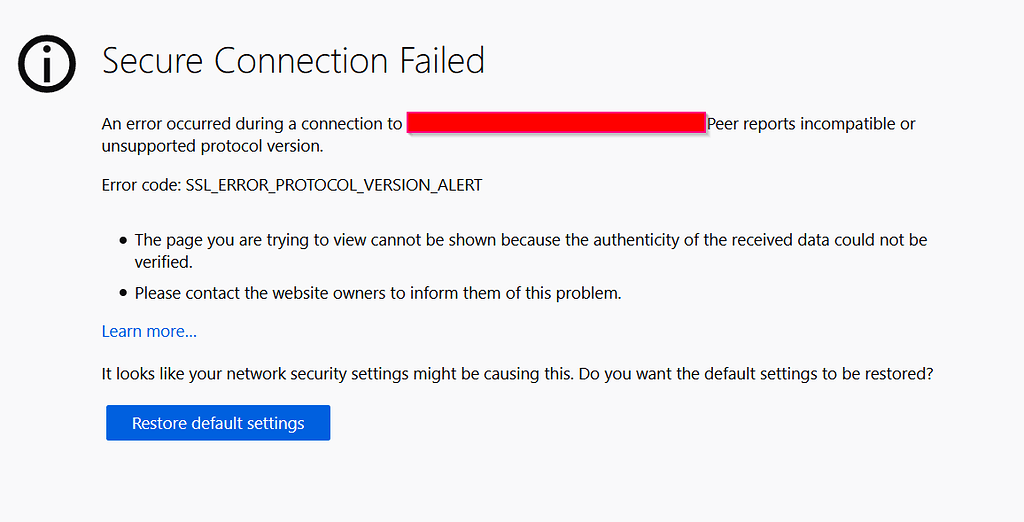This screenshot has height=522, width=1024.
Task: Select the Secure Connection Failed heading
Action: pos(293,61)
